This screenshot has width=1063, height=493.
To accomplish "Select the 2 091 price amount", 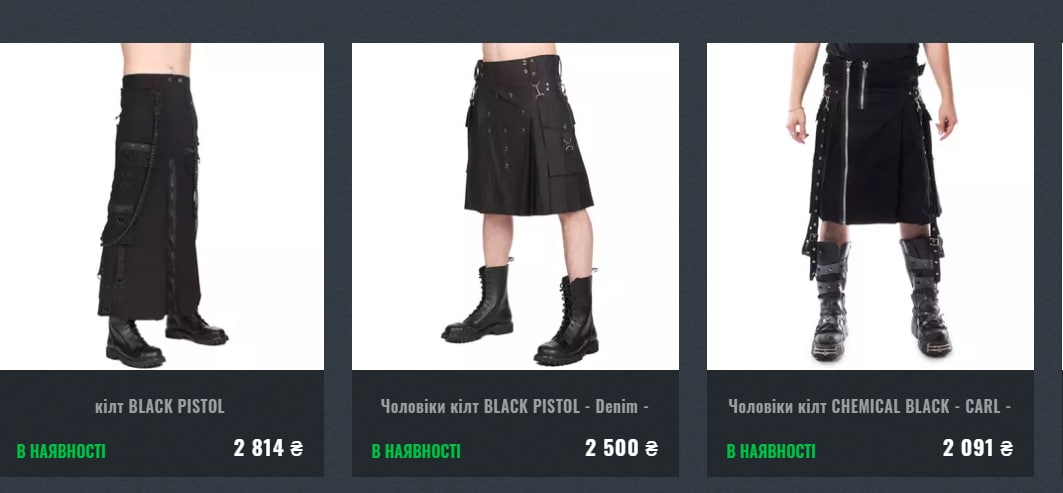I will click(x=968, y=448).
